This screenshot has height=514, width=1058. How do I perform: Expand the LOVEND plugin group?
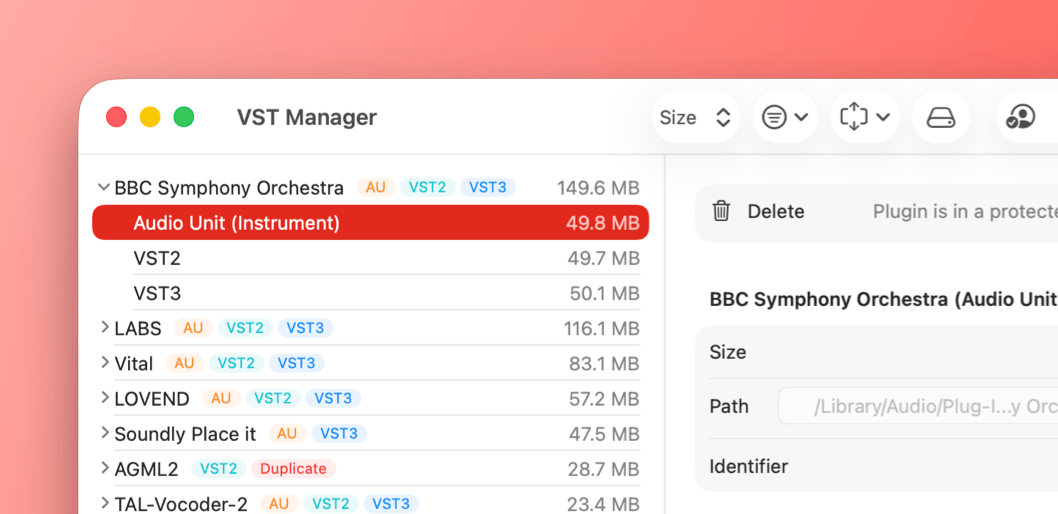tap(104, 398)
